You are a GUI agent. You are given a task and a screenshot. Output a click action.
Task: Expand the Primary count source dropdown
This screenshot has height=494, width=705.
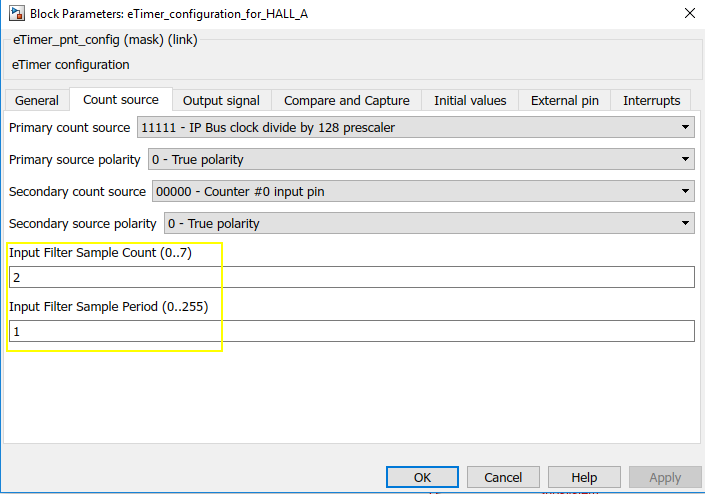(414, 127)
